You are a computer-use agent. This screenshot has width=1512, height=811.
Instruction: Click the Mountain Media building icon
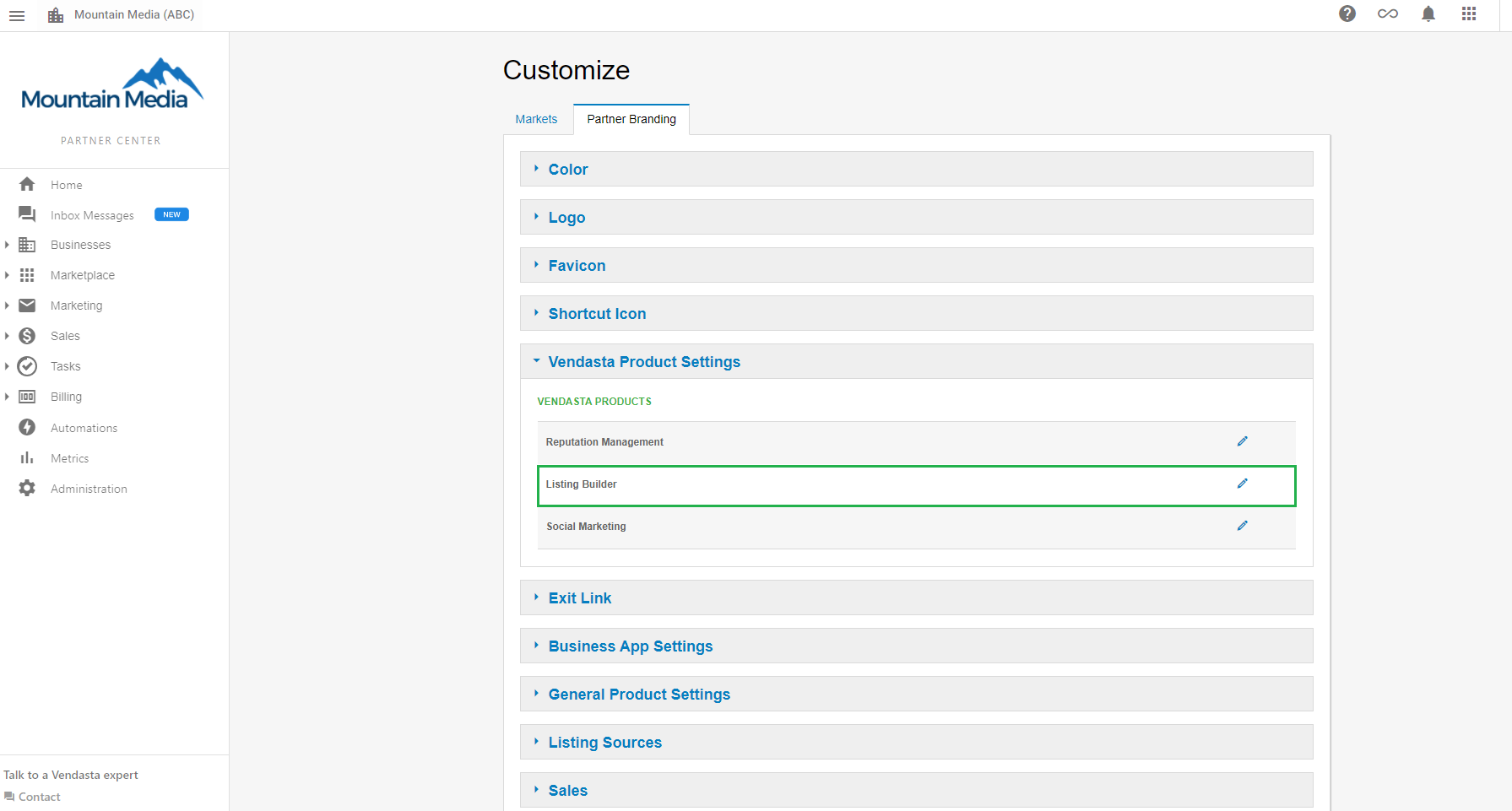point(56,15)
